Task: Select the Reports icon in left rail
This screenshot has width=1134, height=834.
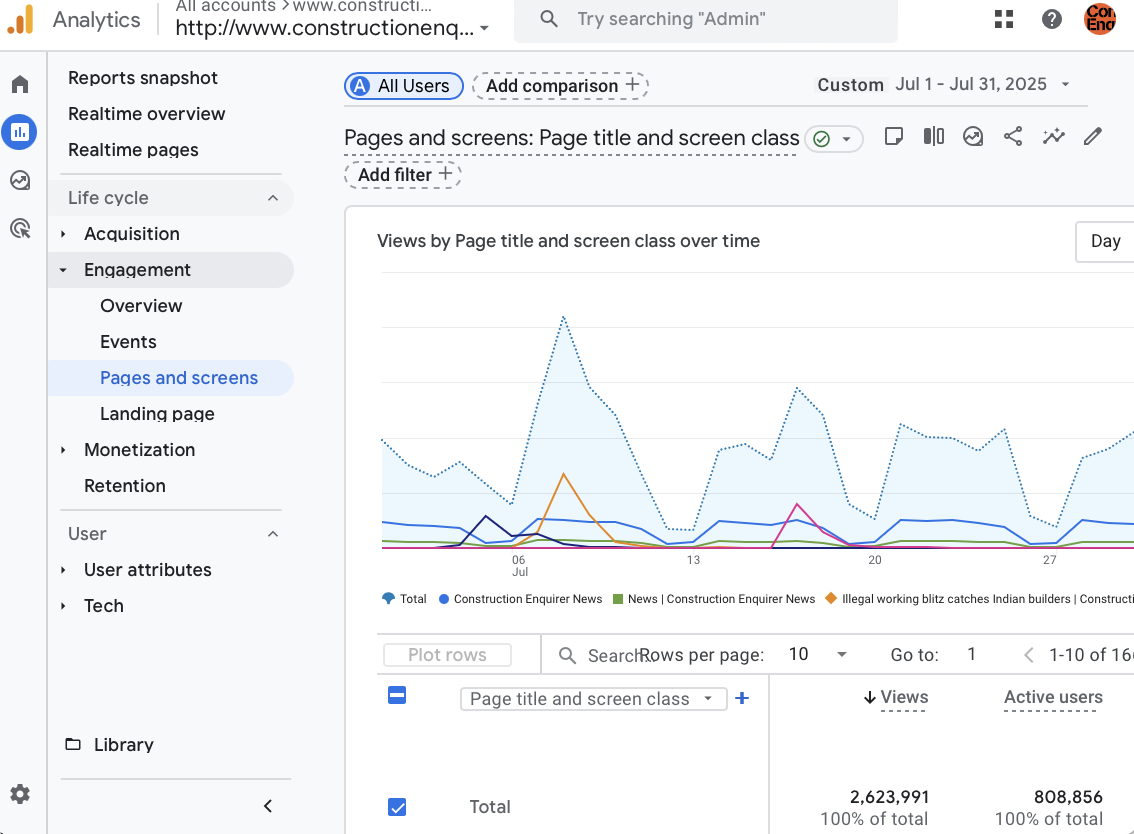Action: (20, 132)
